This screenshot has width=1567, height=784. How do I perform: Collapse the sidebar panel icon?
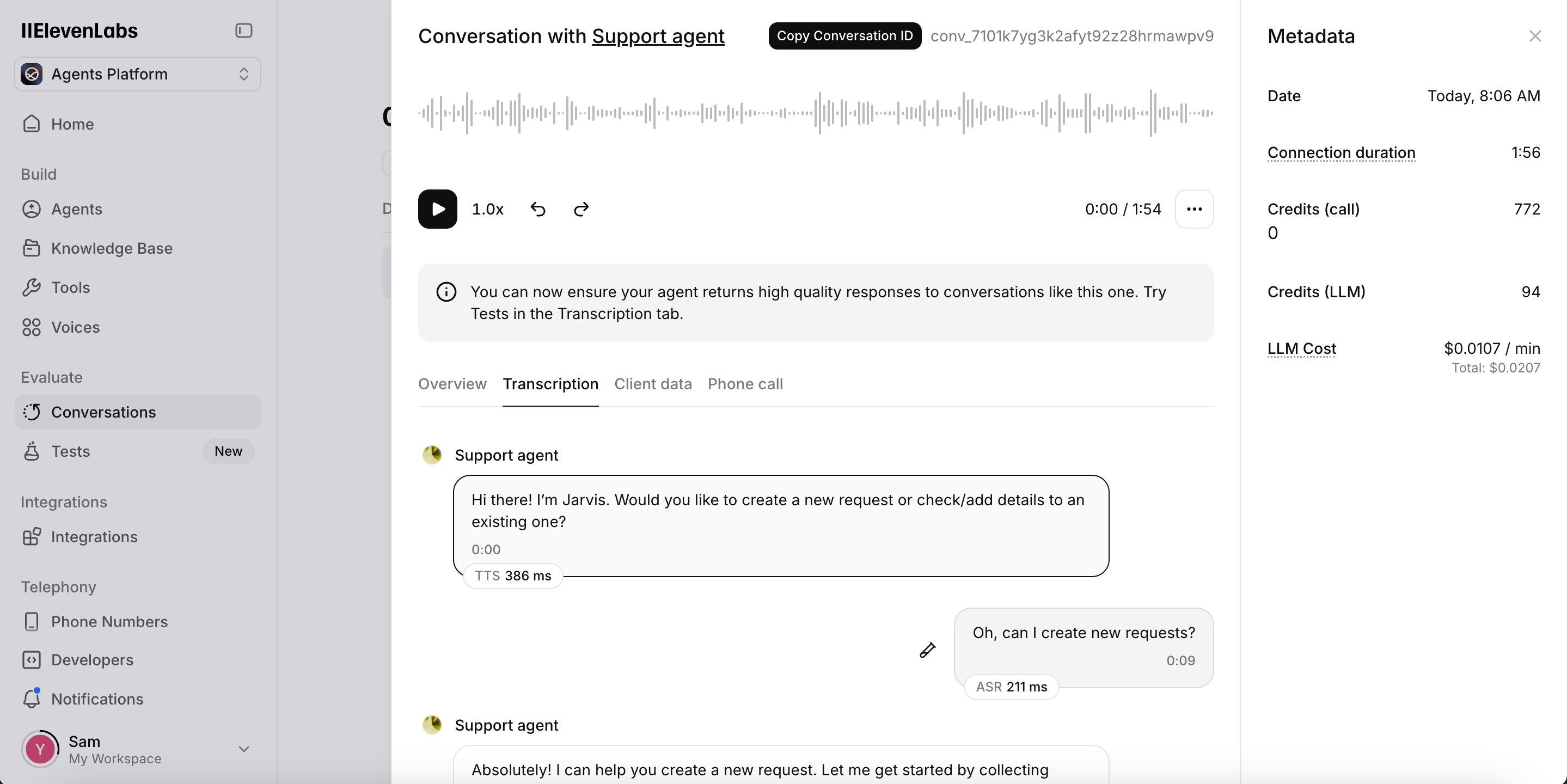pyautogui.click(x=243, y=30)
